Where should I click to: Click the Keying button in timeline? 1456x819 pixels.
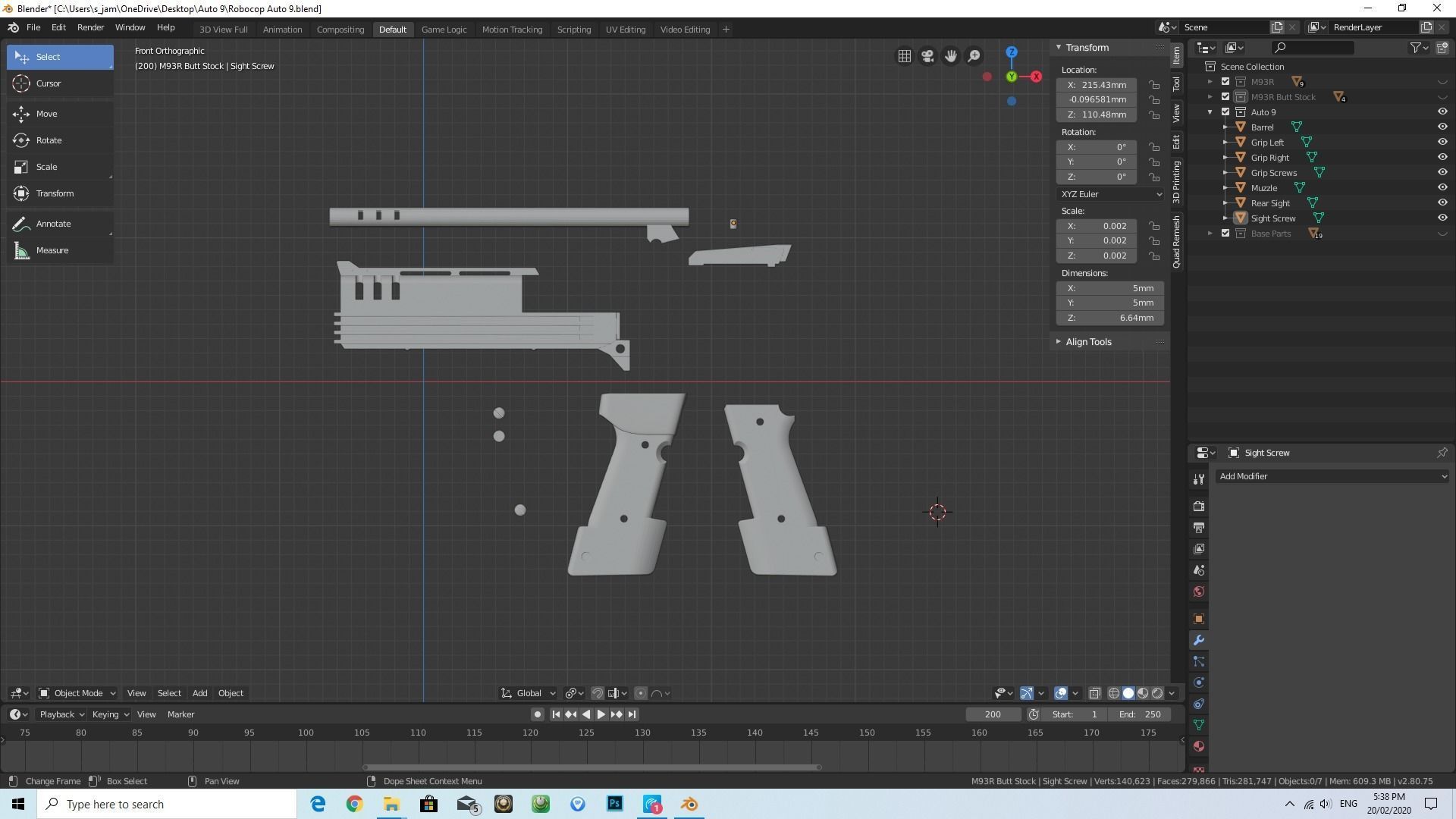[x=110, y=714]
